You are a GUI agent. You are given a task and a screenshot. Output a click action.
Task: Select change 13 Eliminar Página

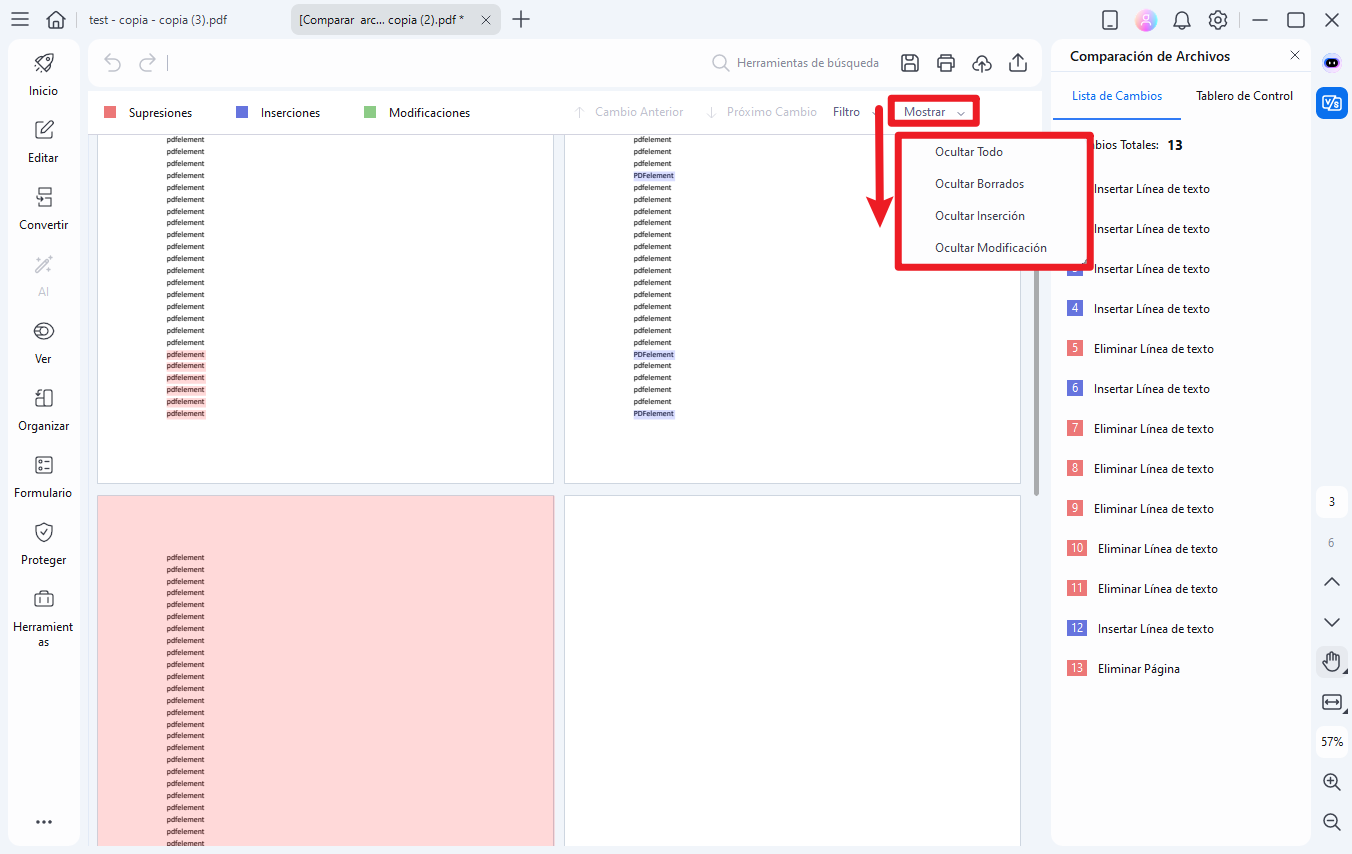(x=1138, y=668)
